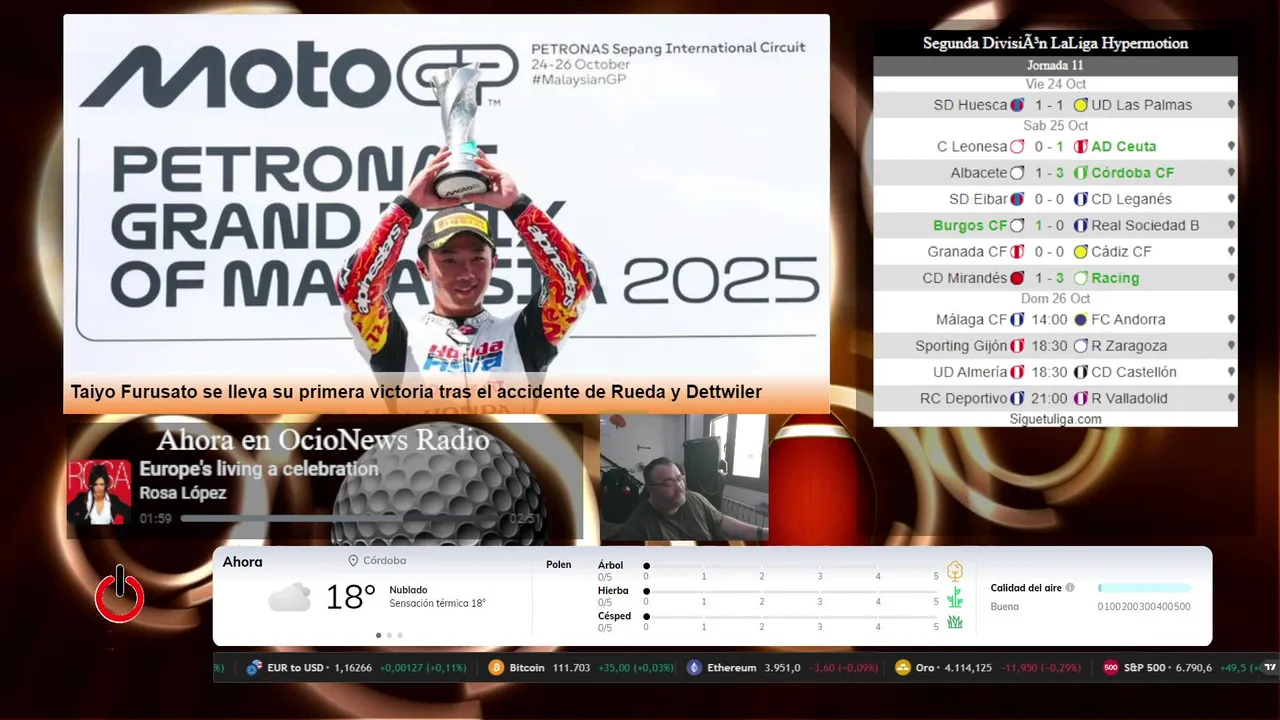Viewport: 1280px width, 720px height.
Task: Click the TradingView logo on the ticker
Action: pyautogui.click(x=1270, y=668)
